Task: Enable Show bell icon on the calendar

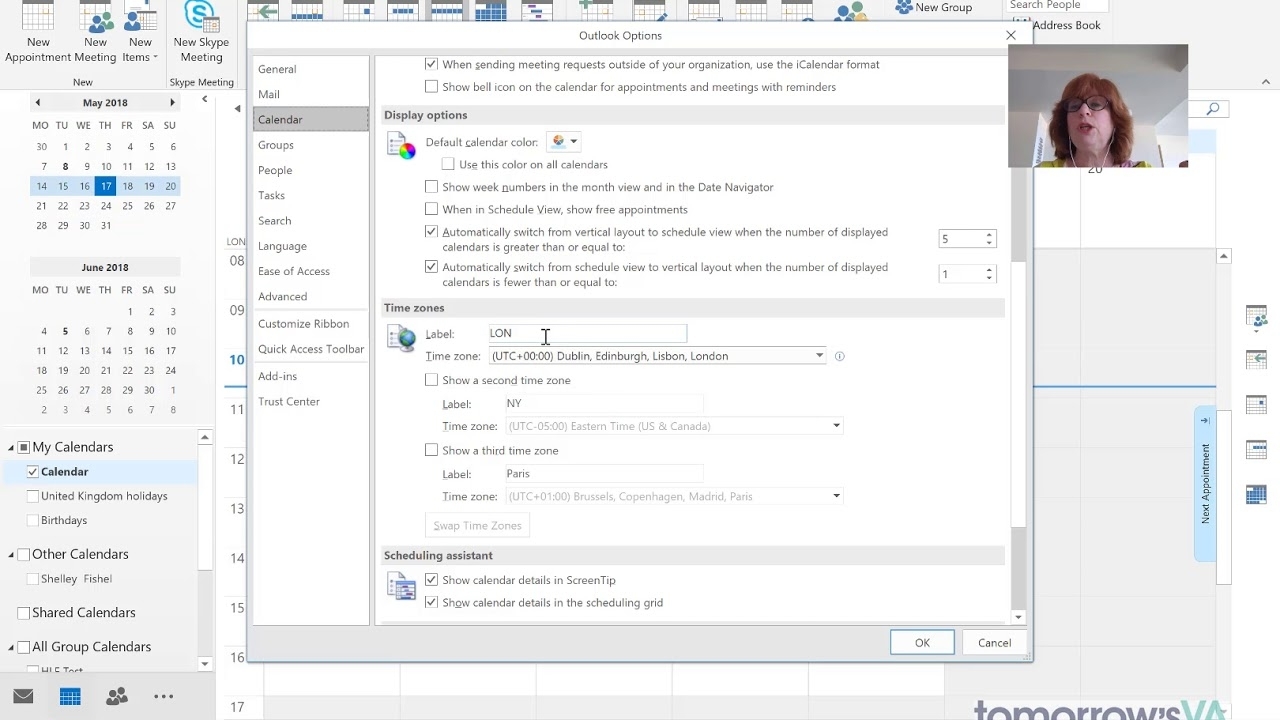Action: 431,86
